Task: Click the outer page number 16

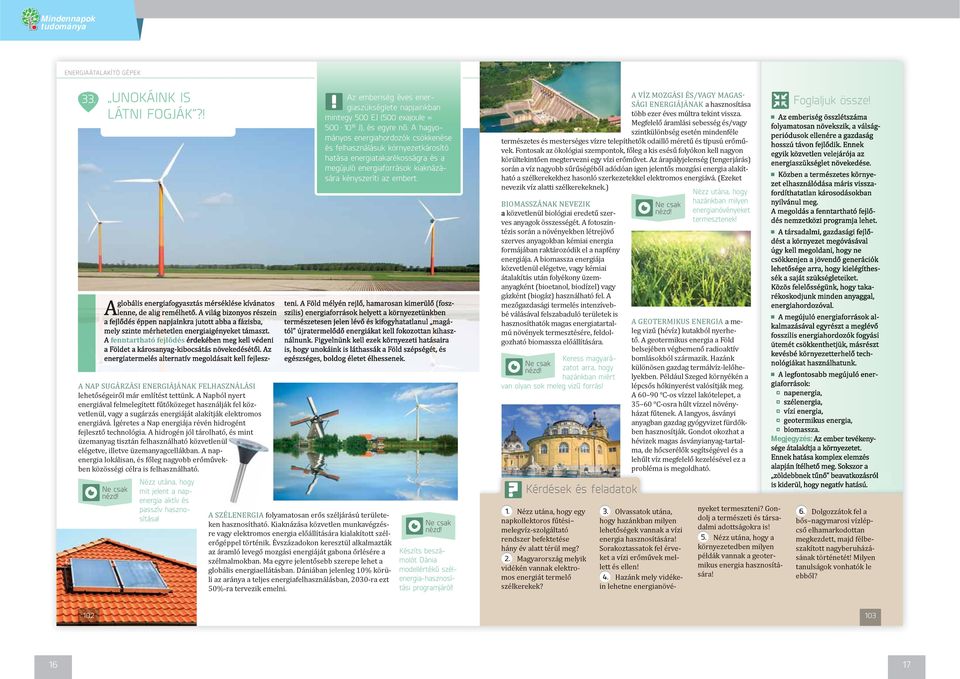Action: [x=53, y=665]
